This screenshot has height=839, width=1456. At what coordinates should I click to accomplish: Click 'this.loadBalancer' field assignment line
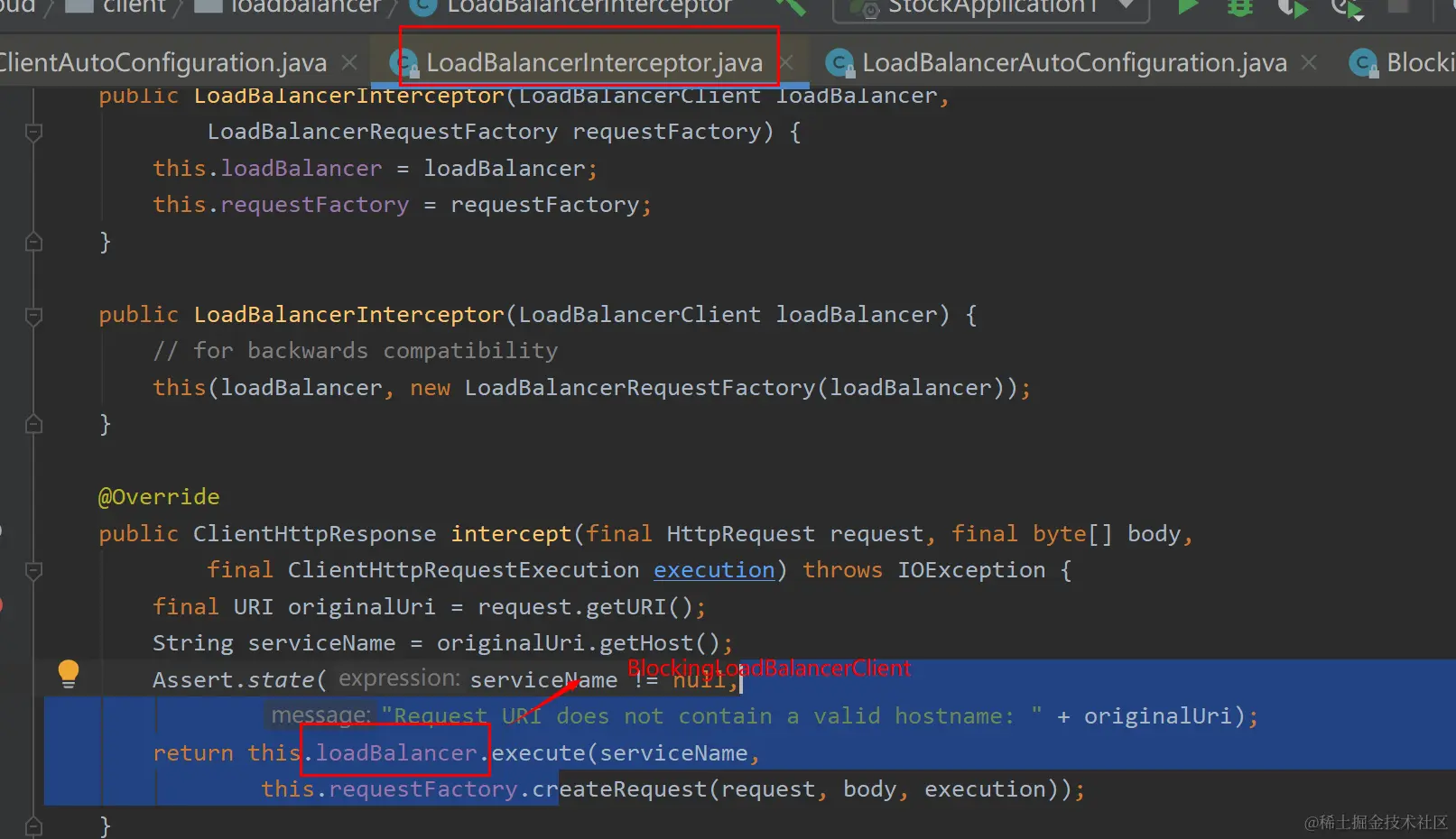pyautogui.click(x=376, y=169)
